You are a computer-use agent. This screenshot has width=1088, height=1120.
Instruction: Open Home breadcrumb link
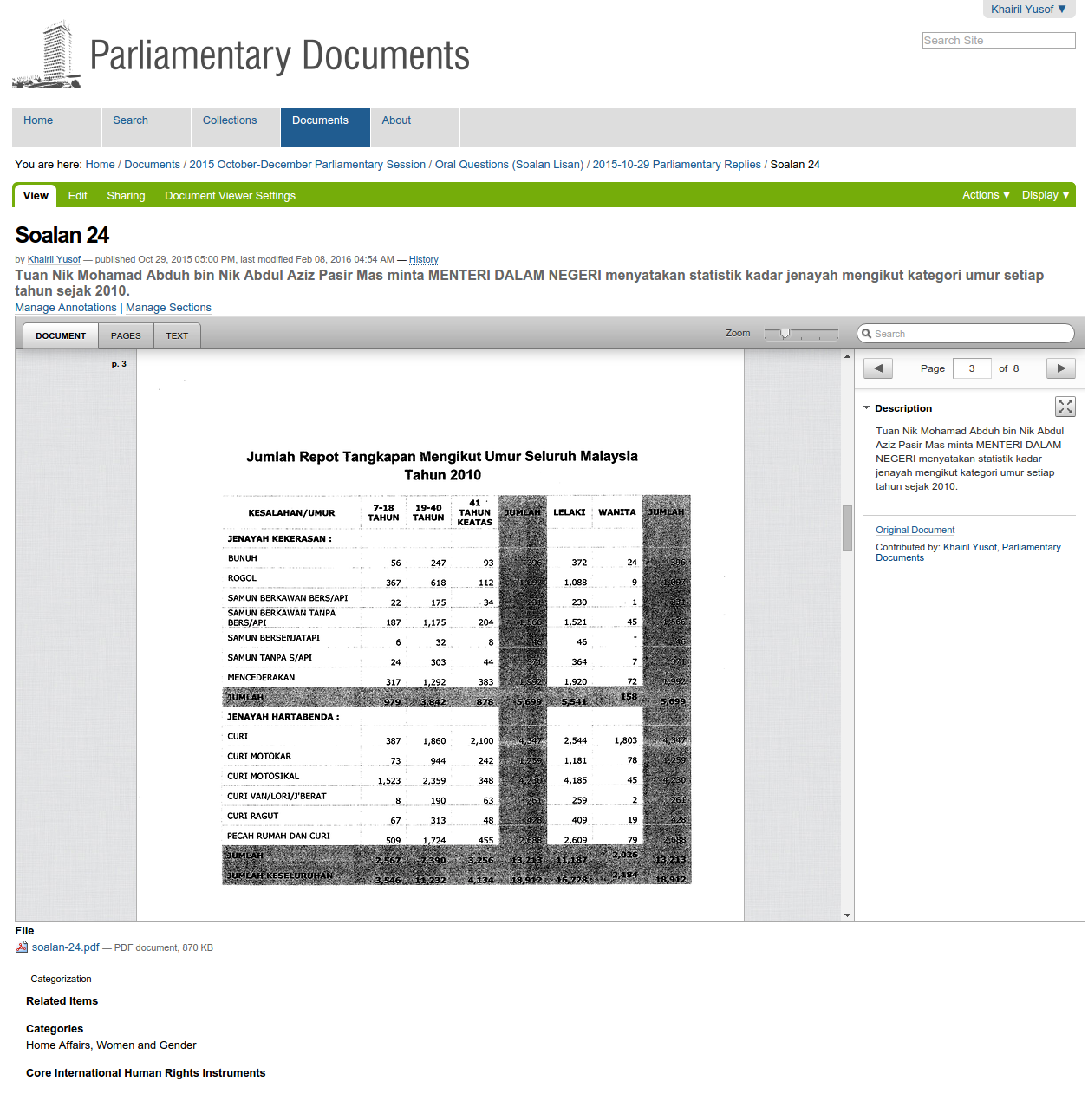[100, 165]
